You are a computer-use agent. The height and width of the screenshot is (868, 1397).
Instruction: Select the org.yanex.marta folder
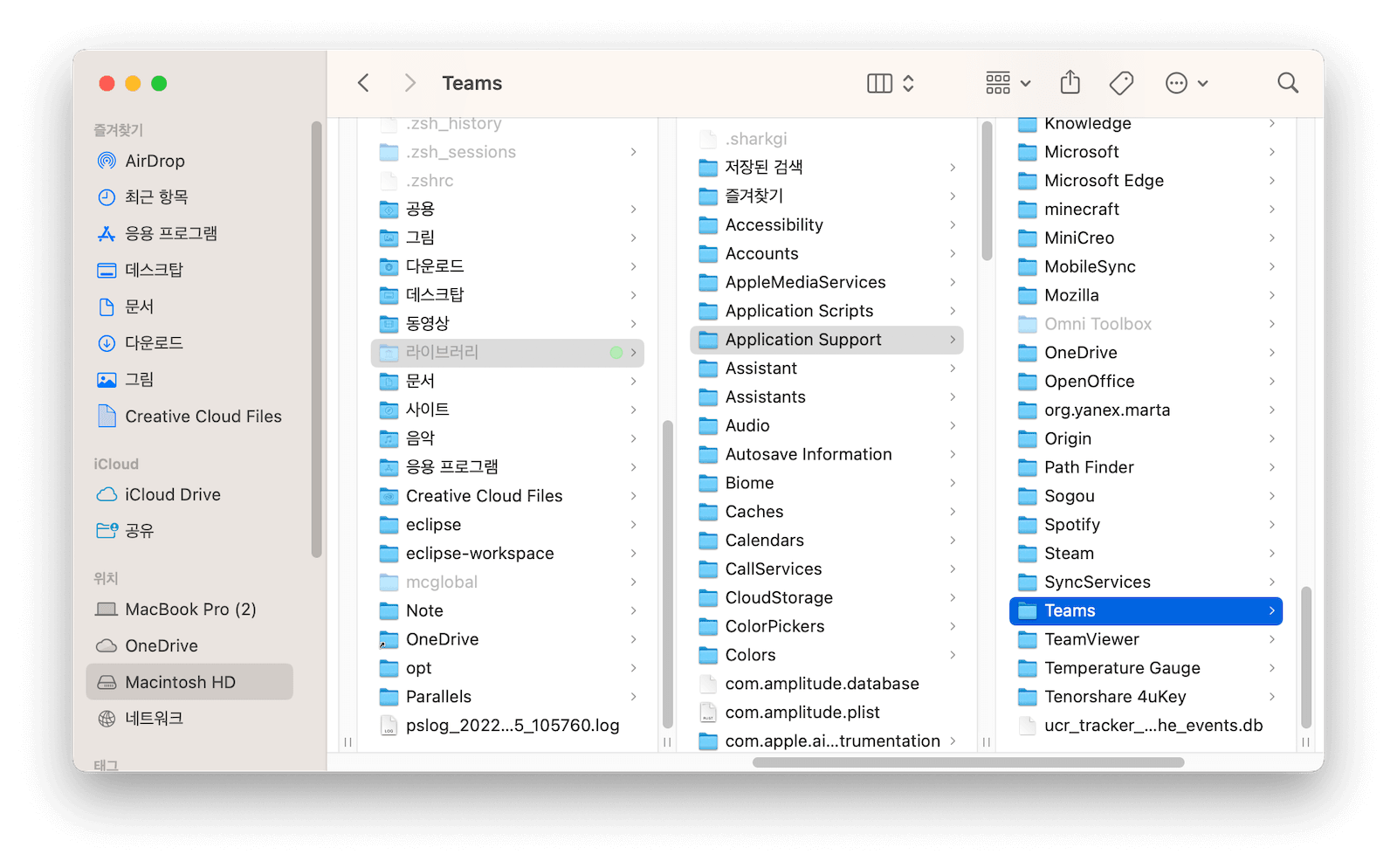click(1146, 410)
